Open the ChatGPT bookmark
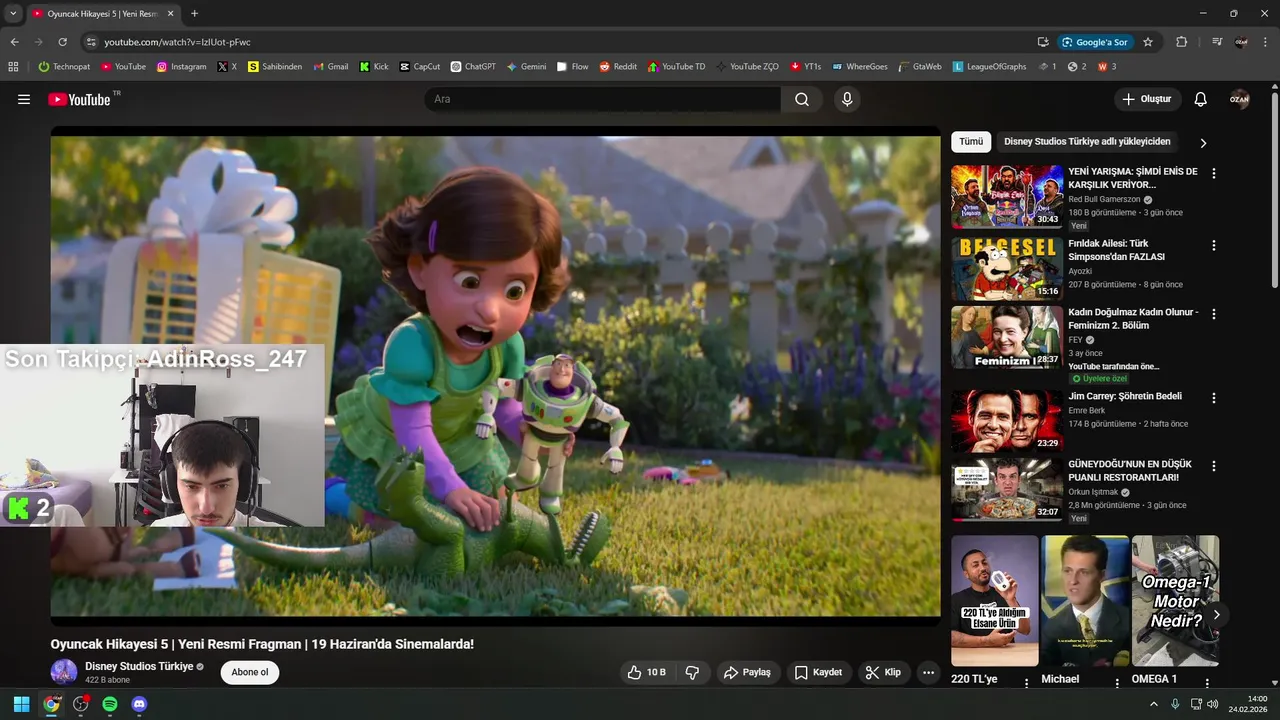The image size is (1280, 720). pyautogui.click(x=473, y=67)
